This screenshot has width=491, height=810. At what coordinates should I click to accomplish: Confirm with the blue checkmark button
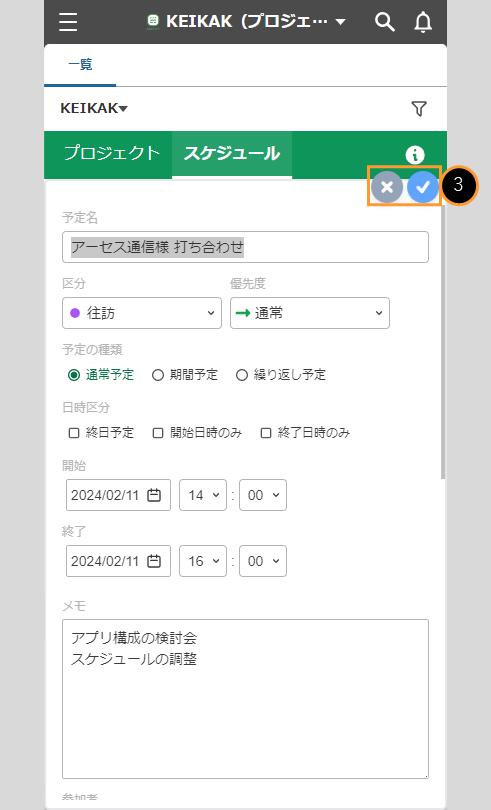coord(423,187)
